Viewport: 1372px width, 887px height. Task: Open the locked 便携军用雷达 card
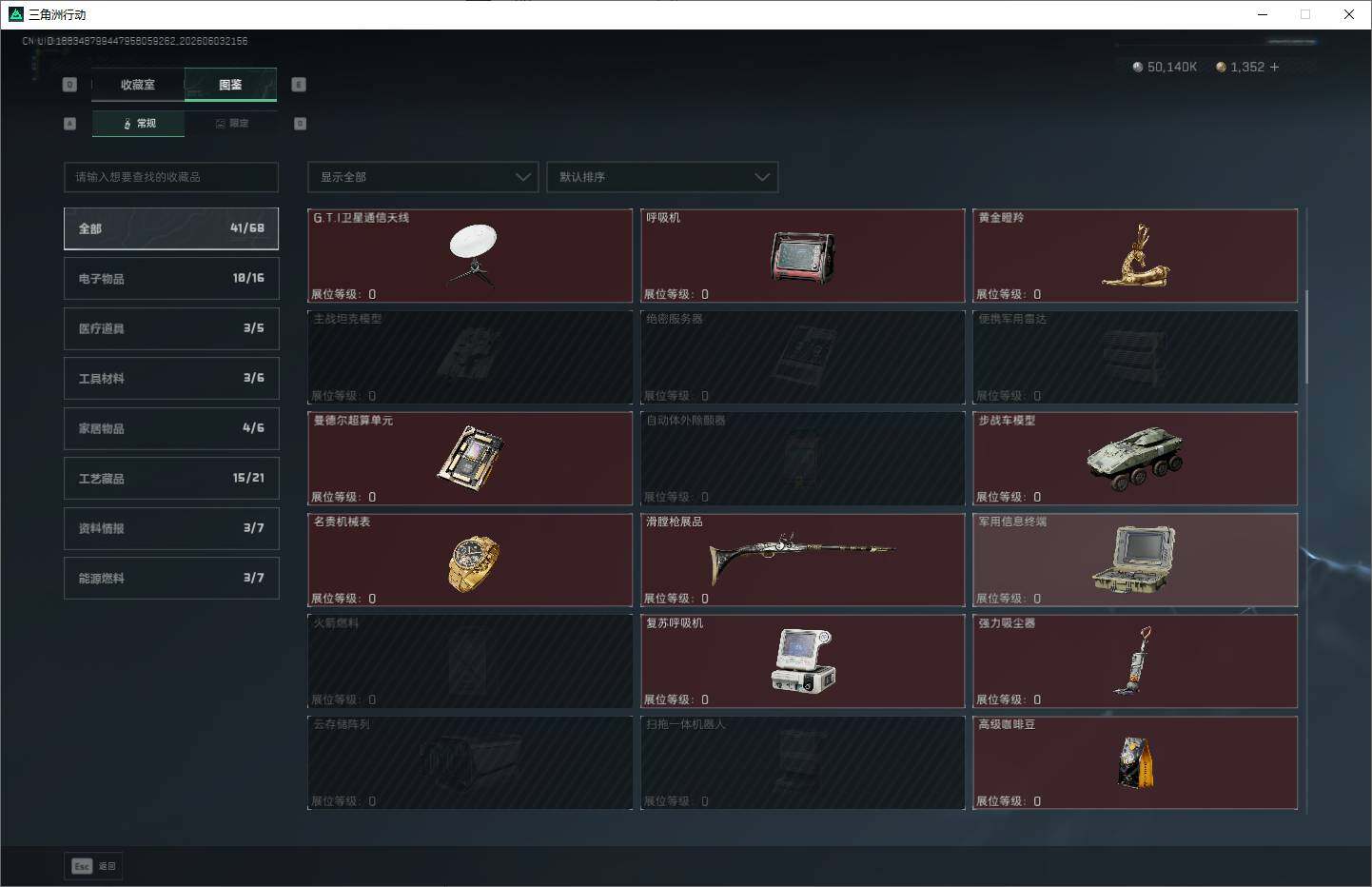(1135, 357)
